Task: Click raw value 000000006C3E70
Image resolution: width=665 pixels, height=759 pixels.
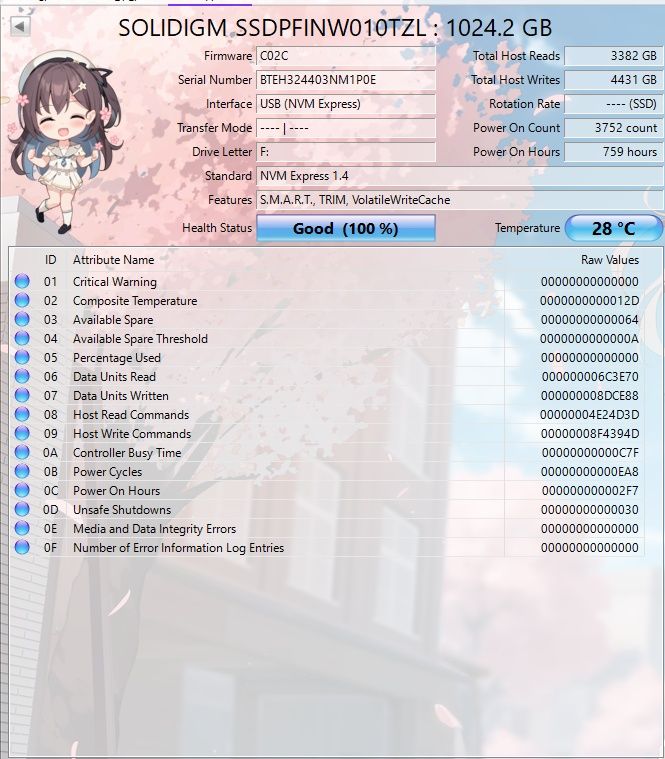Action: [590, 377]
